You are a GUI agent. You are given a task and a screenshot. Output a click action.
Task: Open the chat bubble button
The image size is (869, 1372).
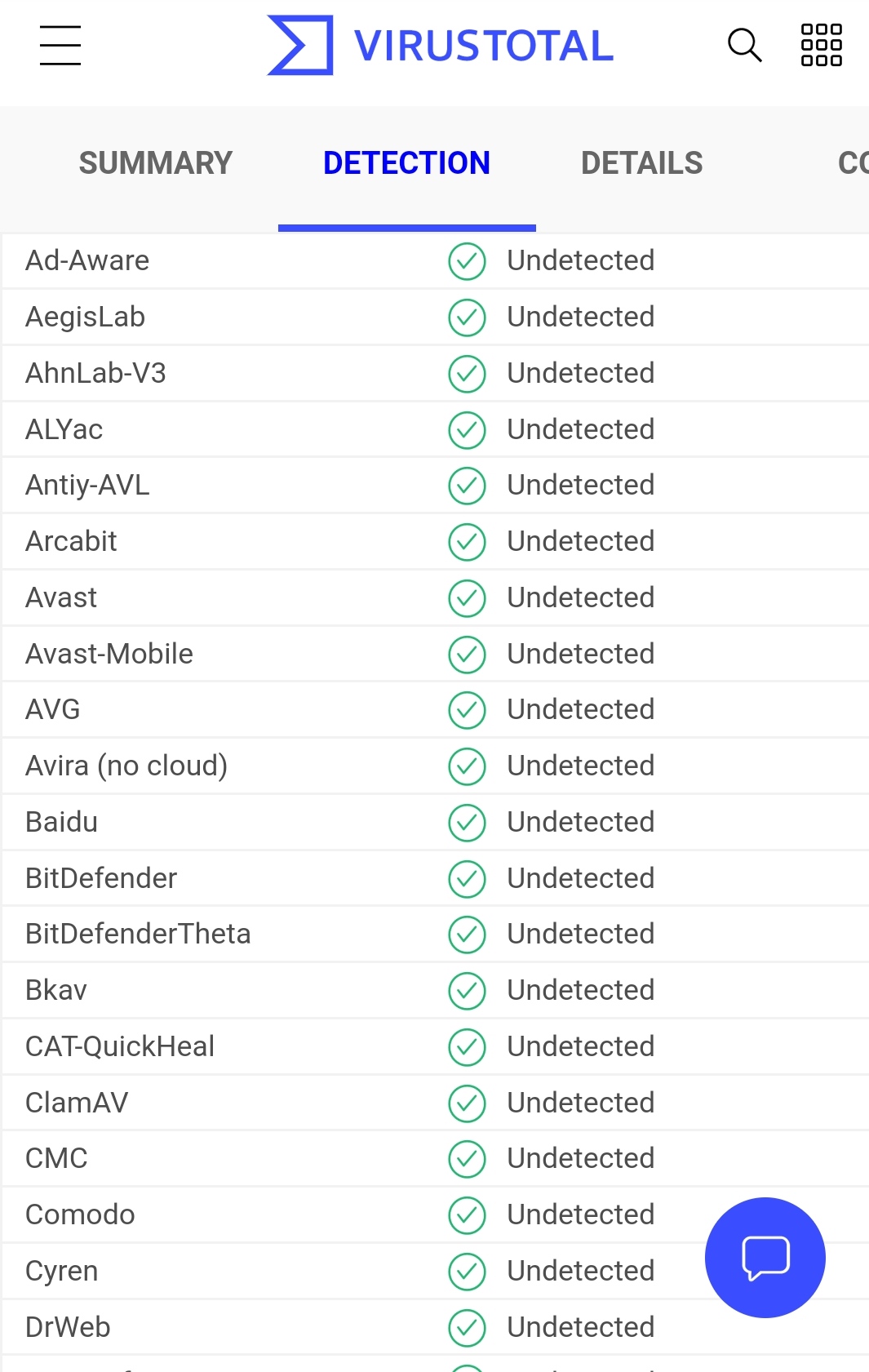pos(765,1257)
